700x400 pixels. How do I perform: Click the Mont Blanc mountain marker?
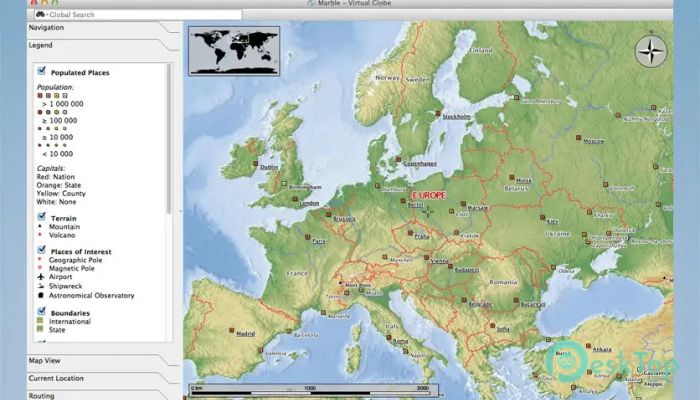click(x=340, y=283)
